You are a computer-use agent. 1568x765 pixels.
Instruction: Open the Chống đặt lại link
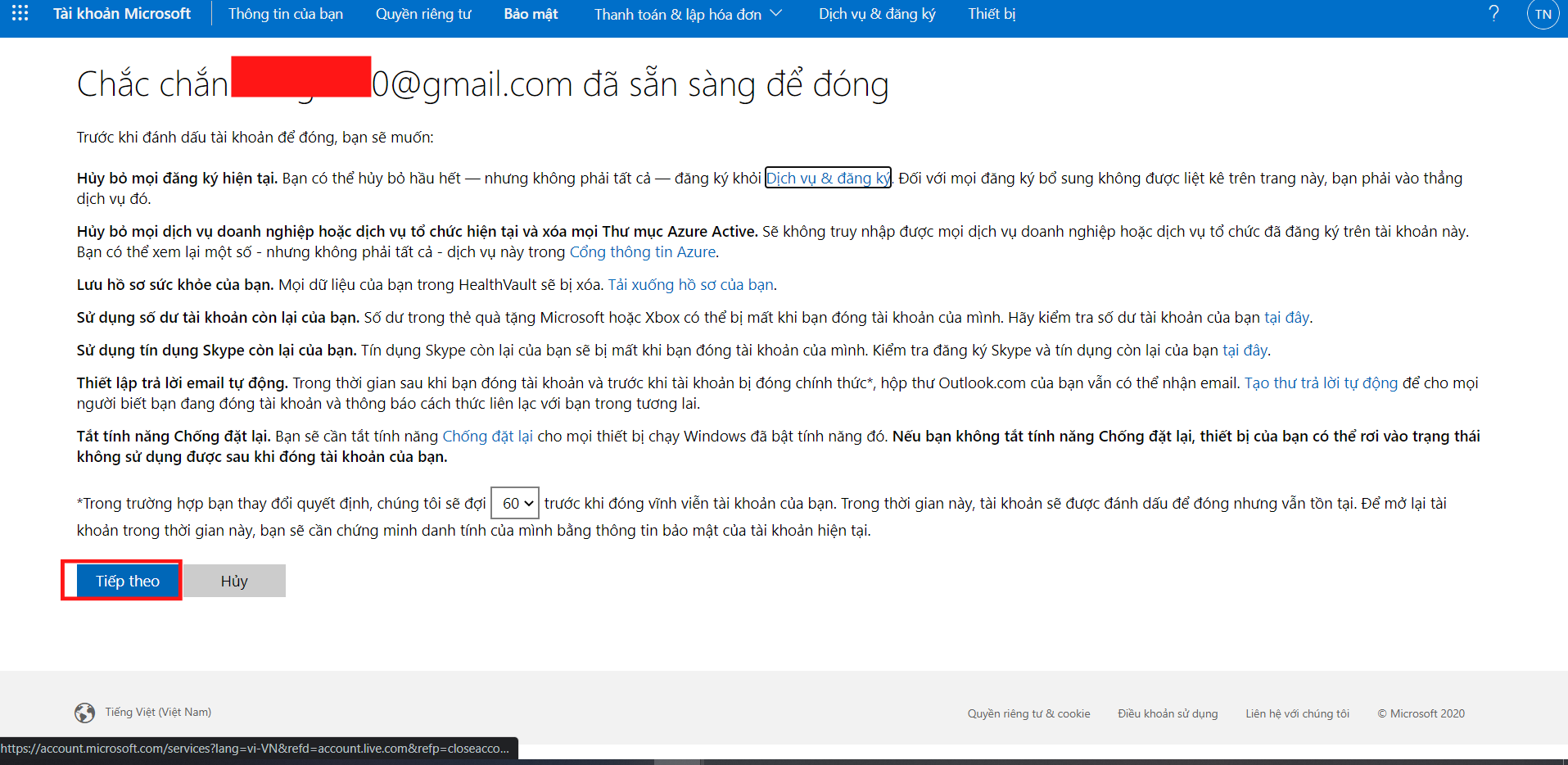pyautogui.click(x=487, y=437)
